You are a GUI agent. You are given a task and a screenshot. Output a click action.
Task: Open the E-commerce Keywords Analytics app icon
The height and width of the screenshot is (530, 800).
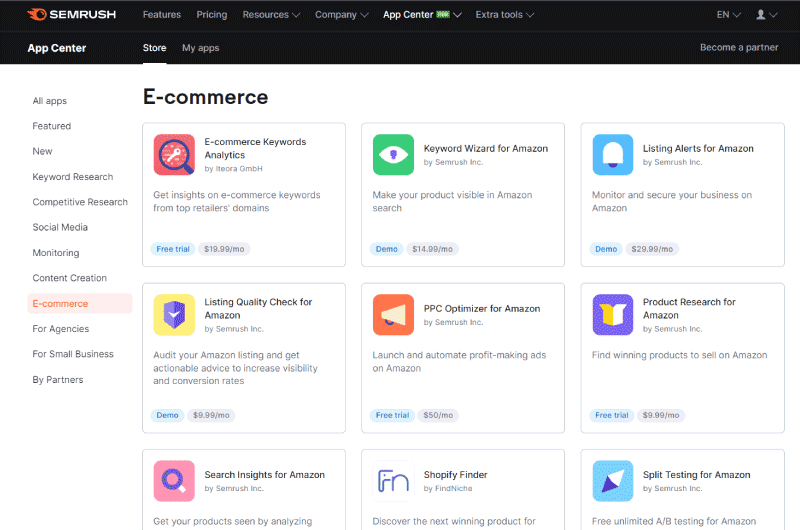coord(174,155)
